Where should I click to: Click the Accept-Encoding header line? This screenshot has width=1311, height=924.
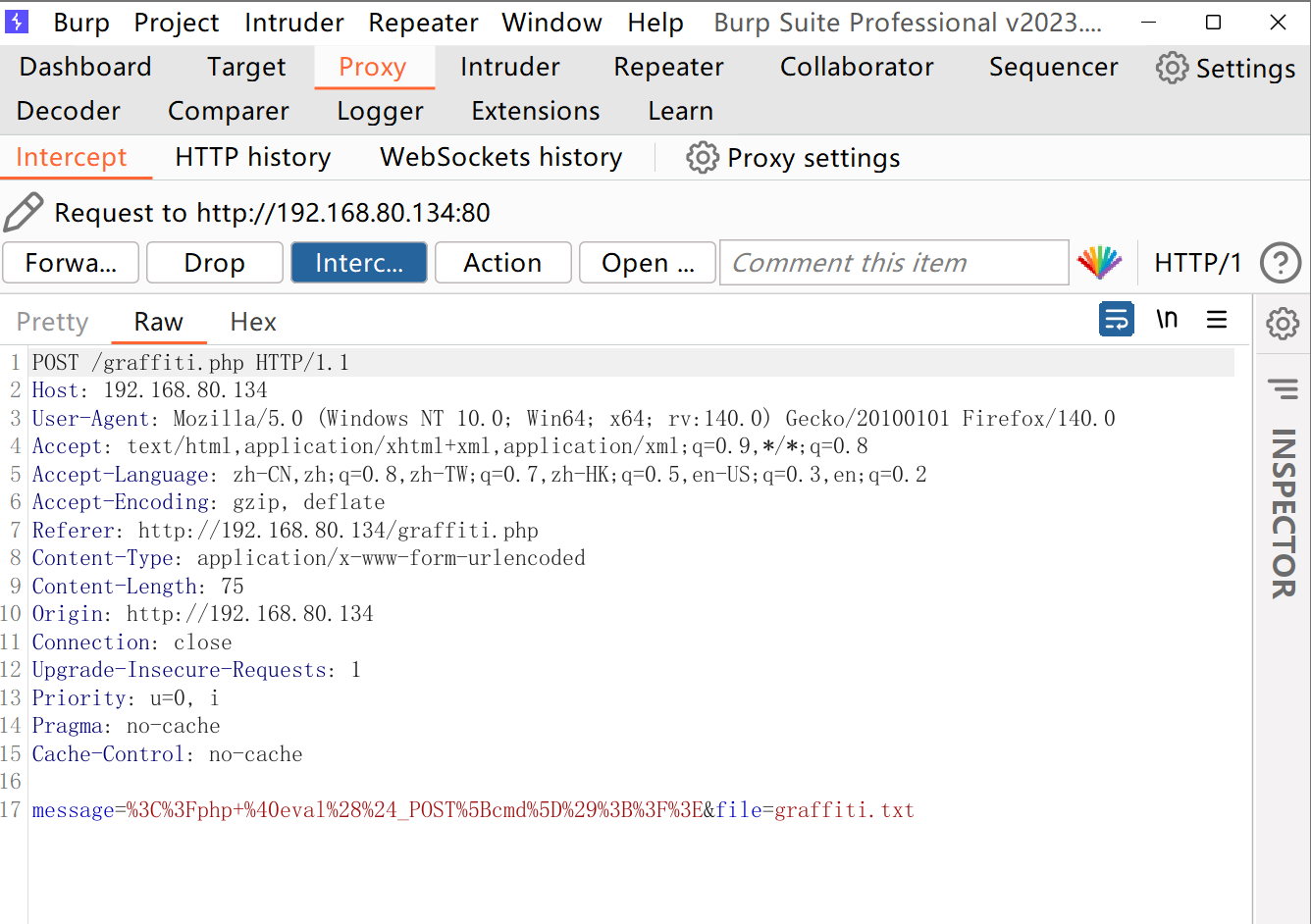pos(209,502)
